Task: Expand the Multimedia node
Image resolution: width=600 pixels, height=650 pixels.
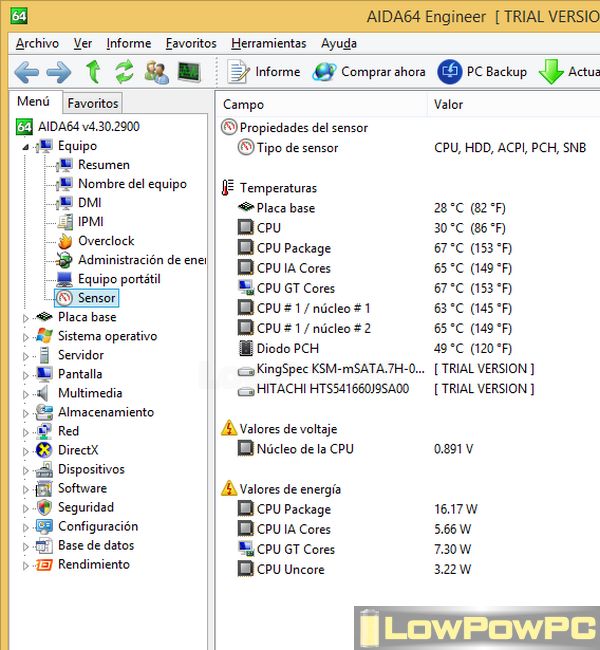Action: [x=26, y=394]
